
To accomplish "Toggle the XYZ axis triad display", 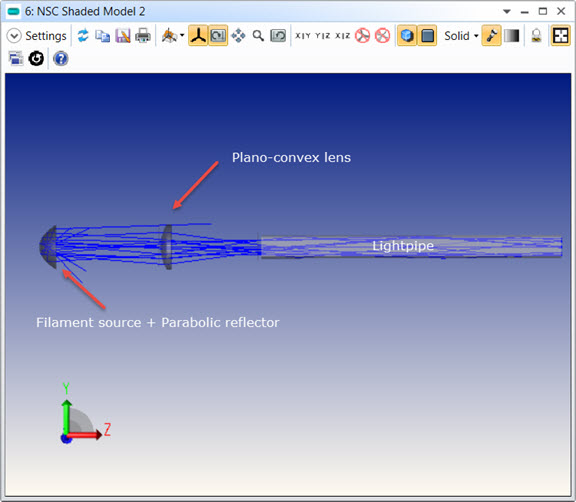I will [198, 36].
